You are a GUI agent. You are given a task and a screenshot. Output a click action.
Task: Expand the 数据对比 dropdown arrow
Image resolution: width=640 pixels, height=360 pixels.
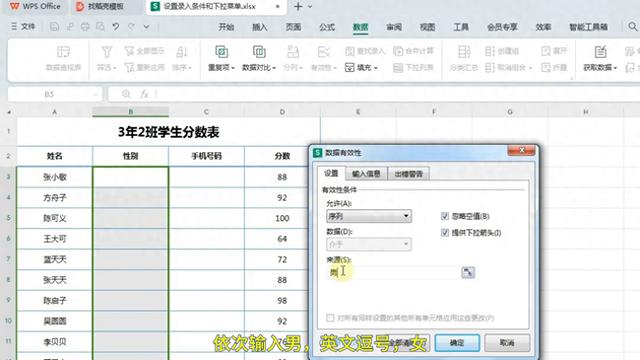(x=274, y=68)
